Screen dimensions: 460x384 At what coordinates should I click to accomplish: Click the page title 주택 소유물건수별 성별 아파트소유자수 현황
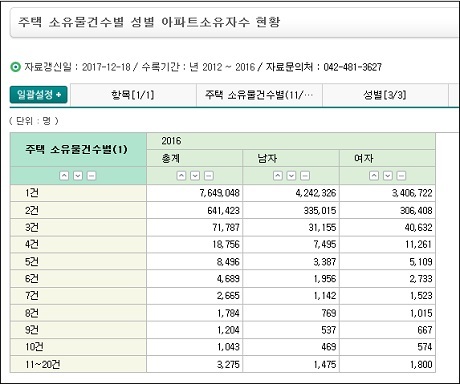(x=149, y=22)
